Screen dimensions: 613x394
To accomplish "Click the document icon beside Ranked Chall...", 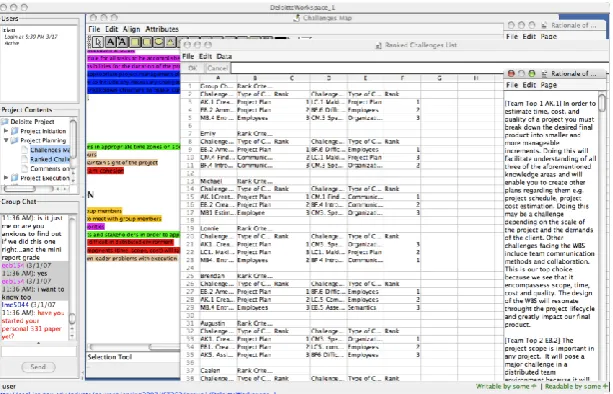I will (x=25, y=159).
